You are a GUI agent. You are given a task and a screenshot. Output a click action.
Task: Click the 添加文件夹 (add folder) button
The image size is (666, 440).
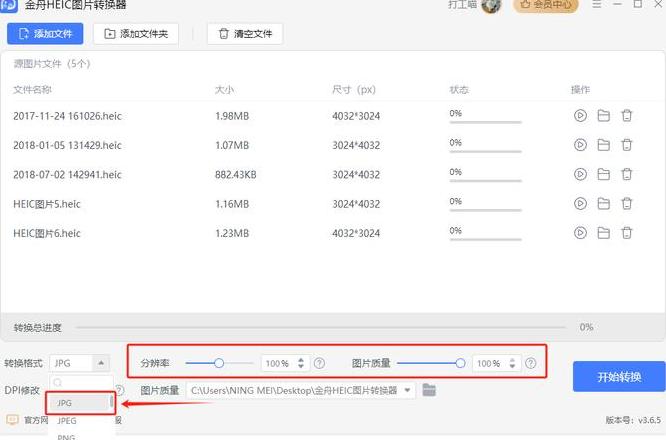[136, 34]
